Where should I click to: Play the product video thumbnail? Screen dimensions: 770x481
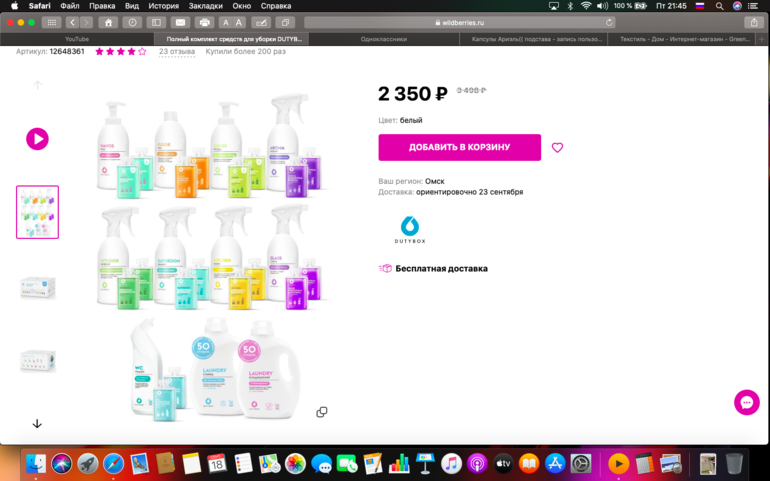[37, 139]
